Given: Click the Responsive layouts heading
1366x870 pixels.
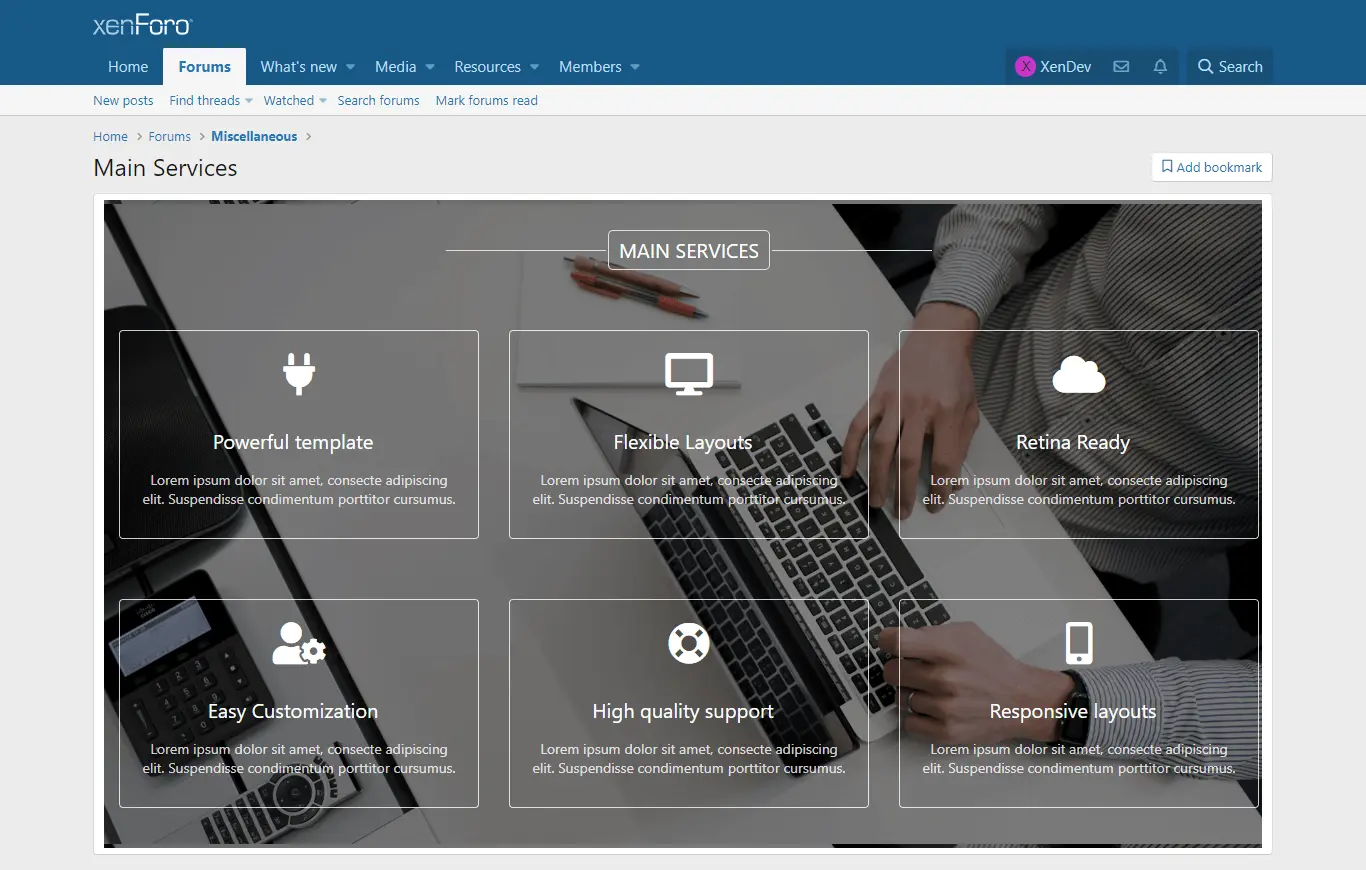Looking at the screenshot, I should (x=1073, y=711).
